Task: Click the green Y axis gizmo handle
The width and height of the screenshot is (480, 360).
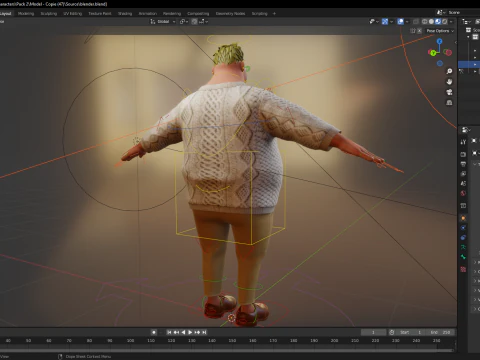Action: pyautogui.click(x=433, y=53)
